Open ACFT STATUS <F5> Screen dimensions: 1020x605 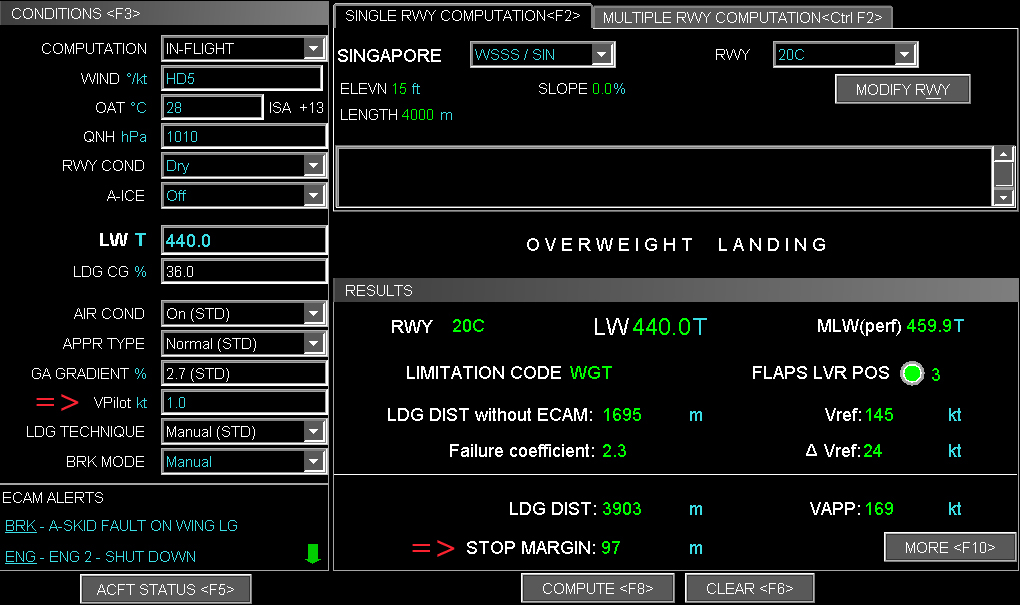(165, 589)
